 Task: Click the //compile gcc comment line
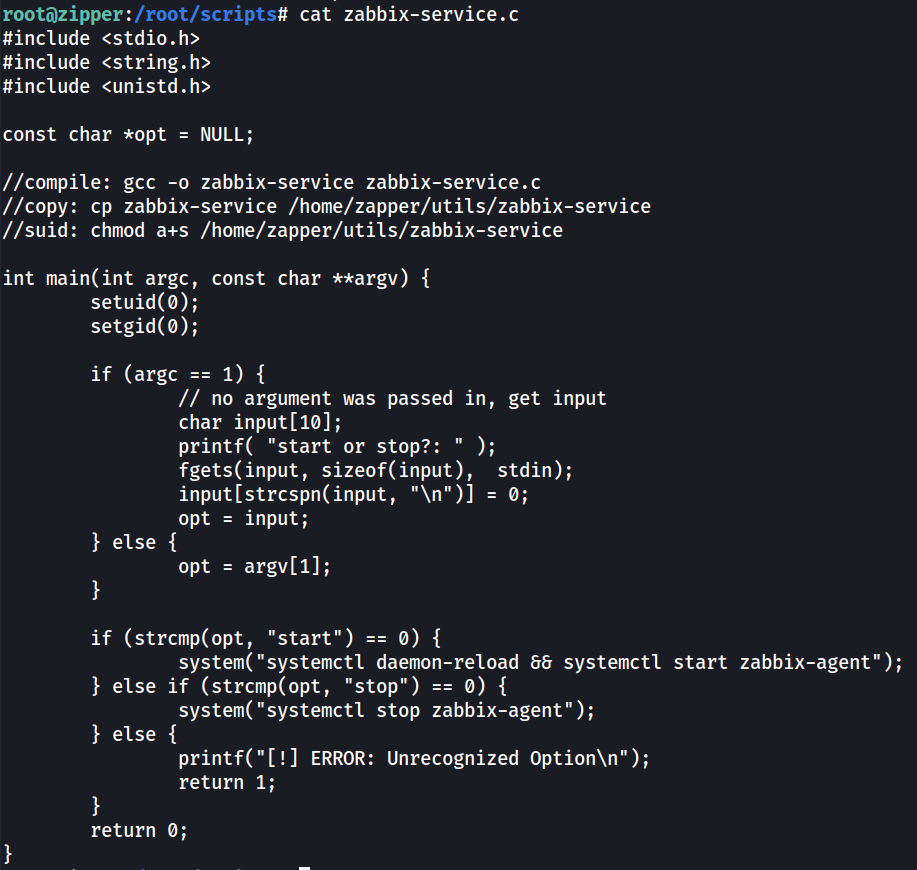point(271,182)
